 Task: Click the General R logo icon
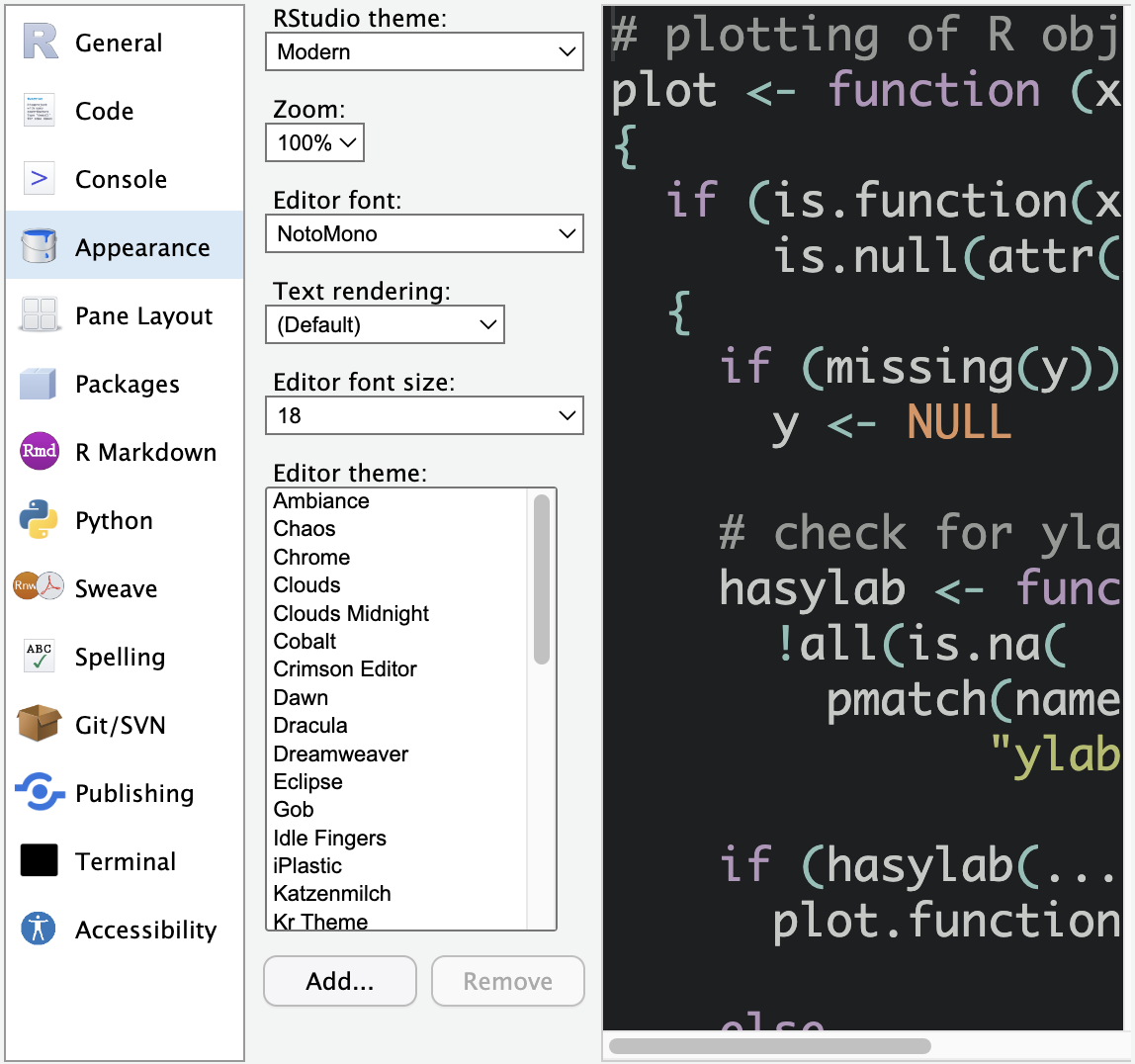(40, 42)
